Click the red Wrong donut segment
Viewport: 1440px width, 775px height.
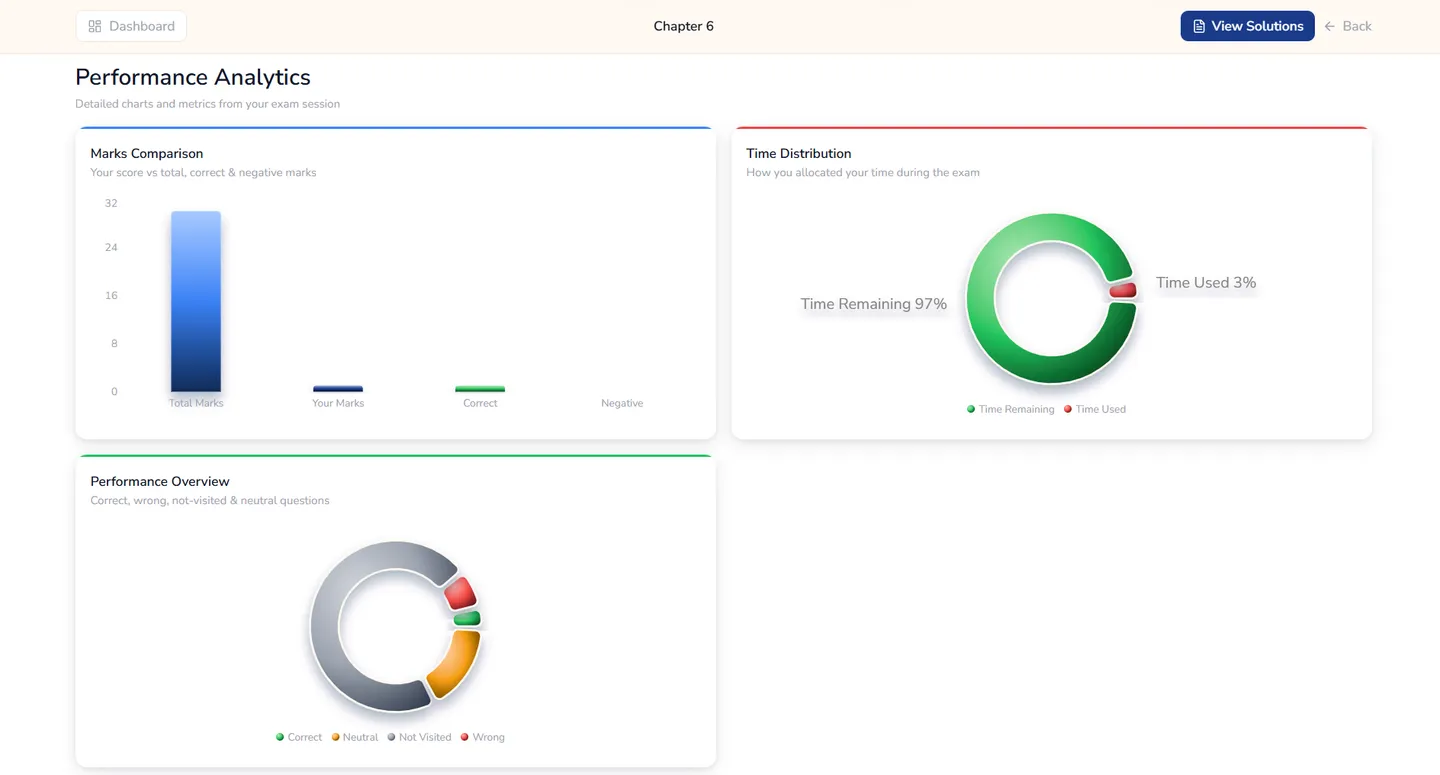pyautogui.click(x=460, y=593)
